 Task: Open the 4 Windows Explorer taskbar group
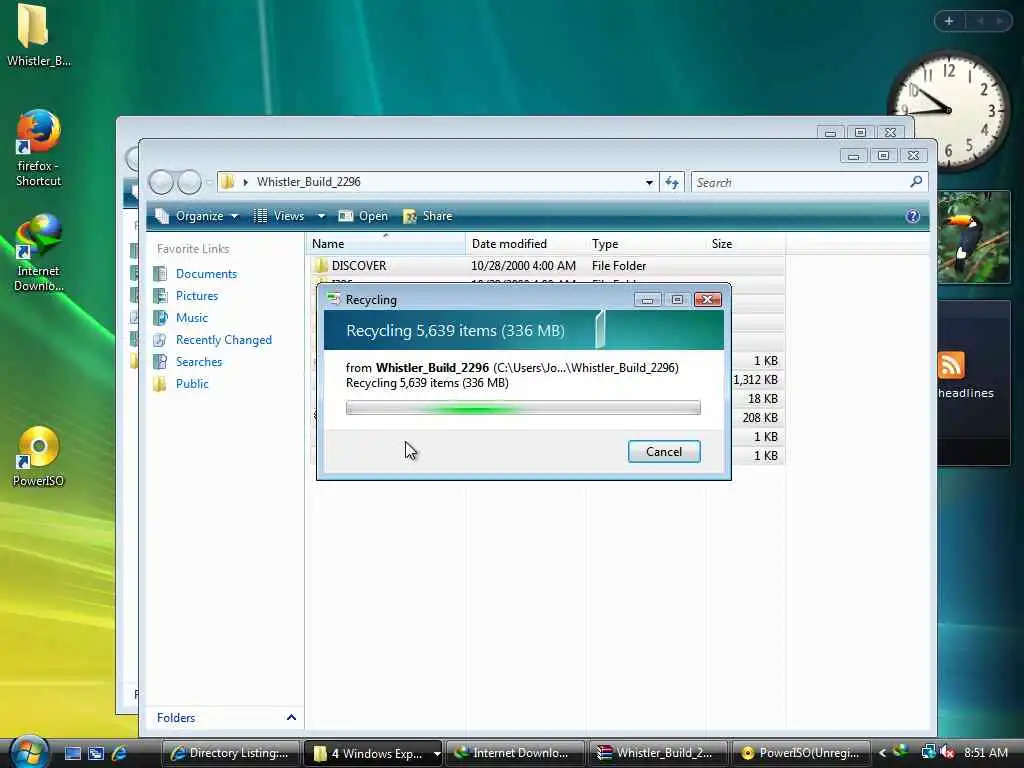coord(374,753)
